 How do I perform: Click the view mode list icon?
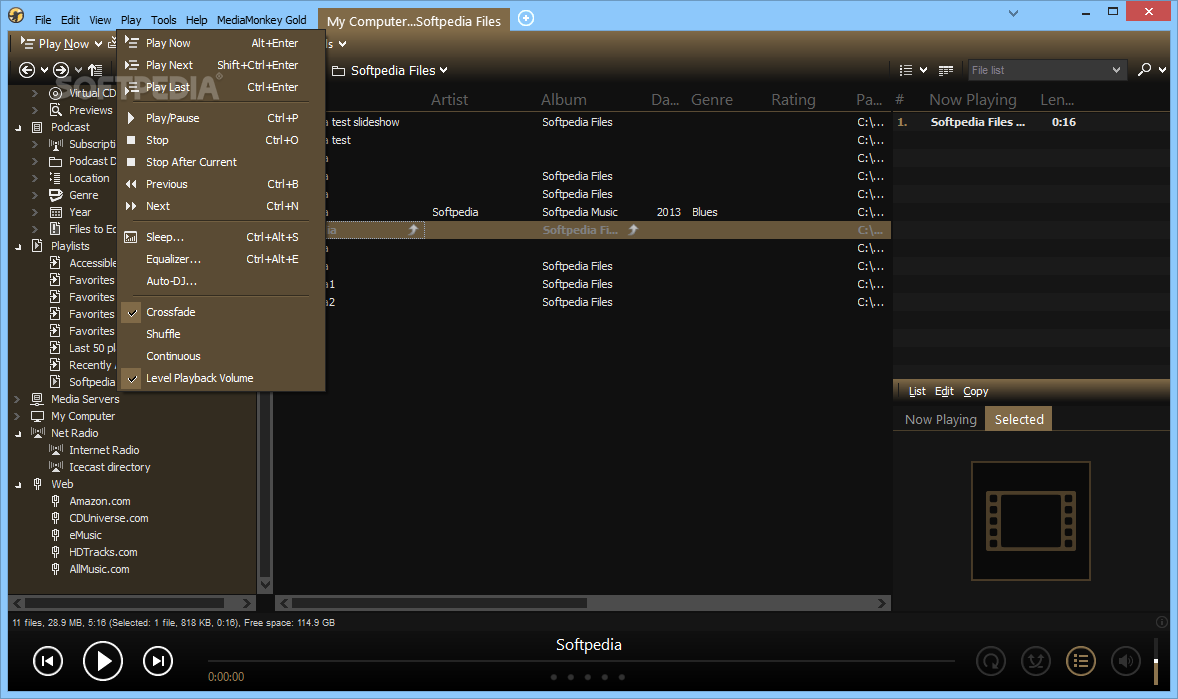(906, 70)
